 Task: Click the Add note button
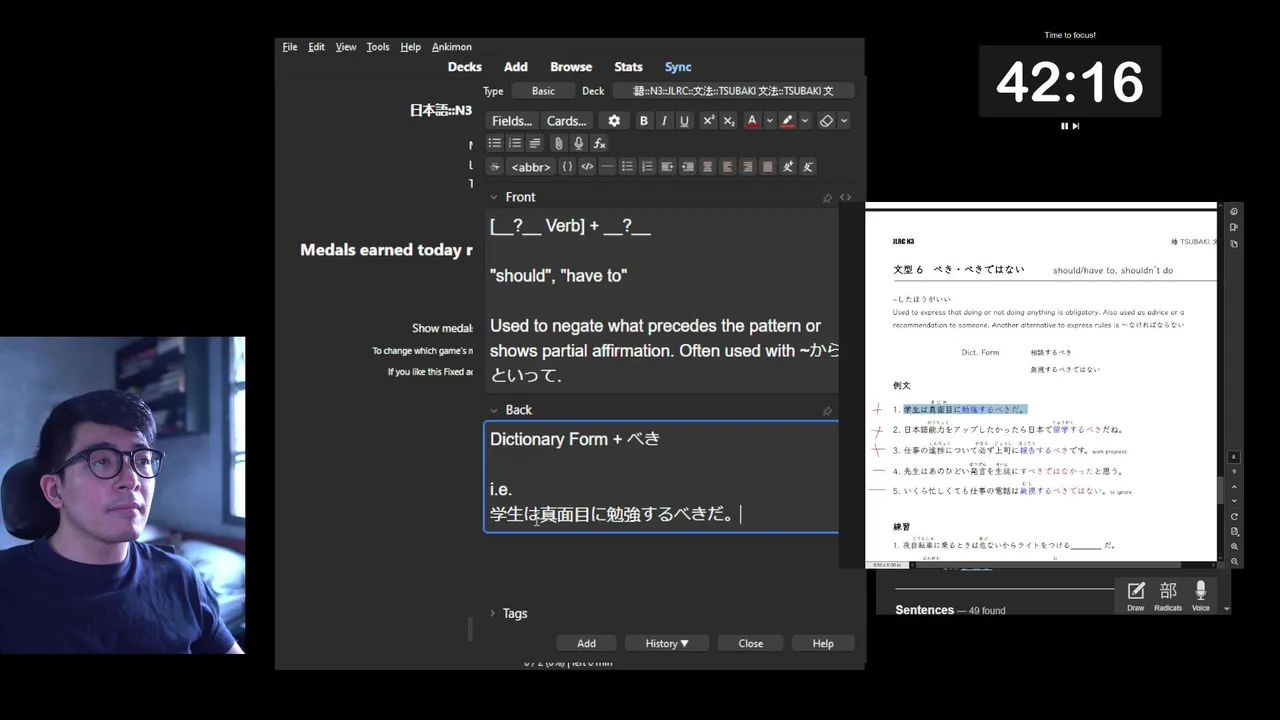tap(586, 643)
